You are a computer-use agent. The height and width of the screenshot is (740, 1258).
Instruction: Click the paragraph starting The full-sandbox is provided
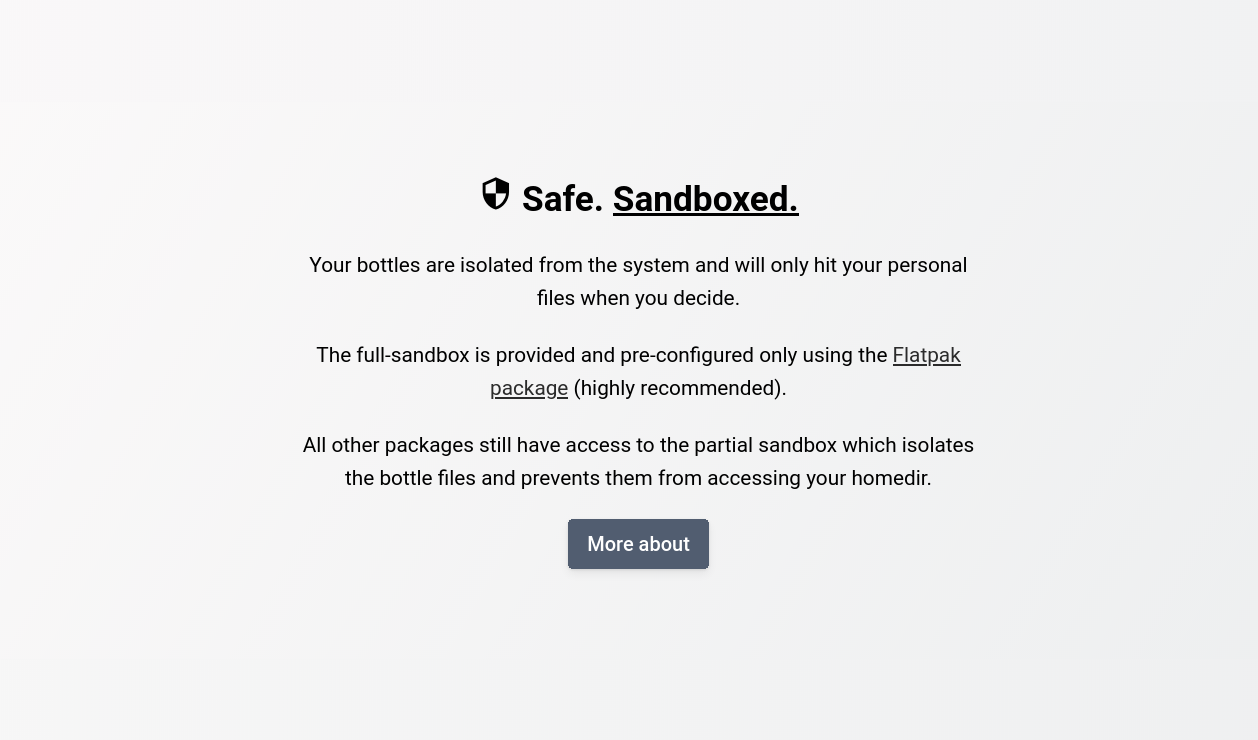pyautogui.click(x=601, y=356)
